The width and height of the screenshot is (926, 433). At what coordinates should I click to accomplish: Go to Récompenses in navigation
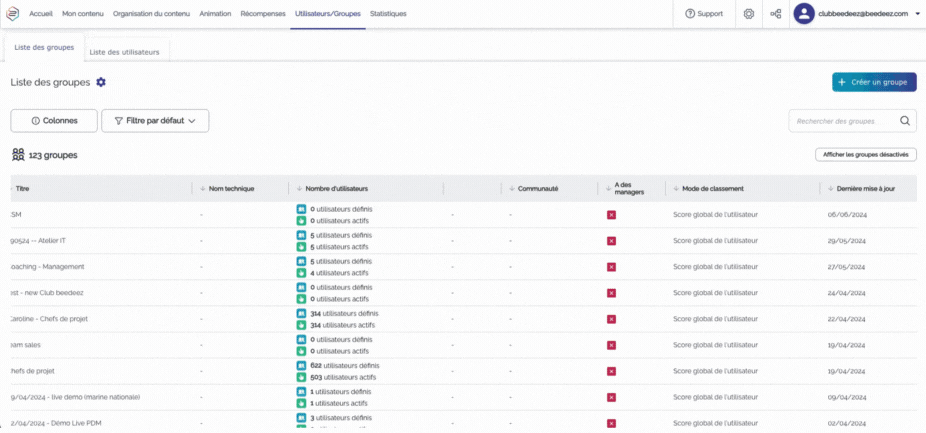264,14
